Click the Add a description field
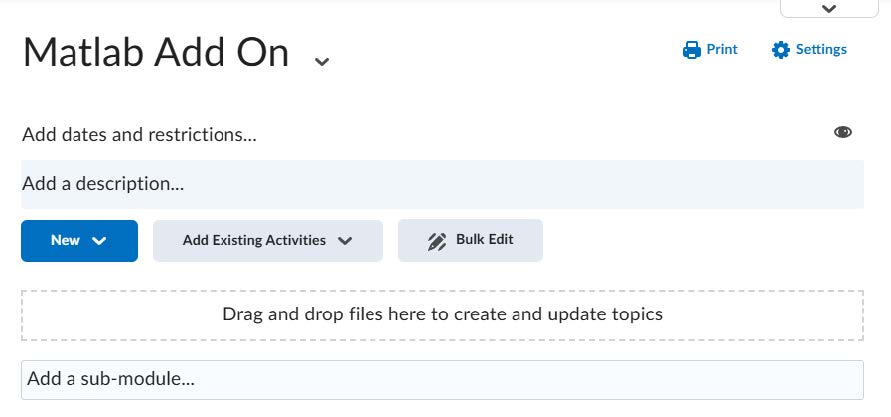The width and height of the screenshot is (891, 417). 104,184
